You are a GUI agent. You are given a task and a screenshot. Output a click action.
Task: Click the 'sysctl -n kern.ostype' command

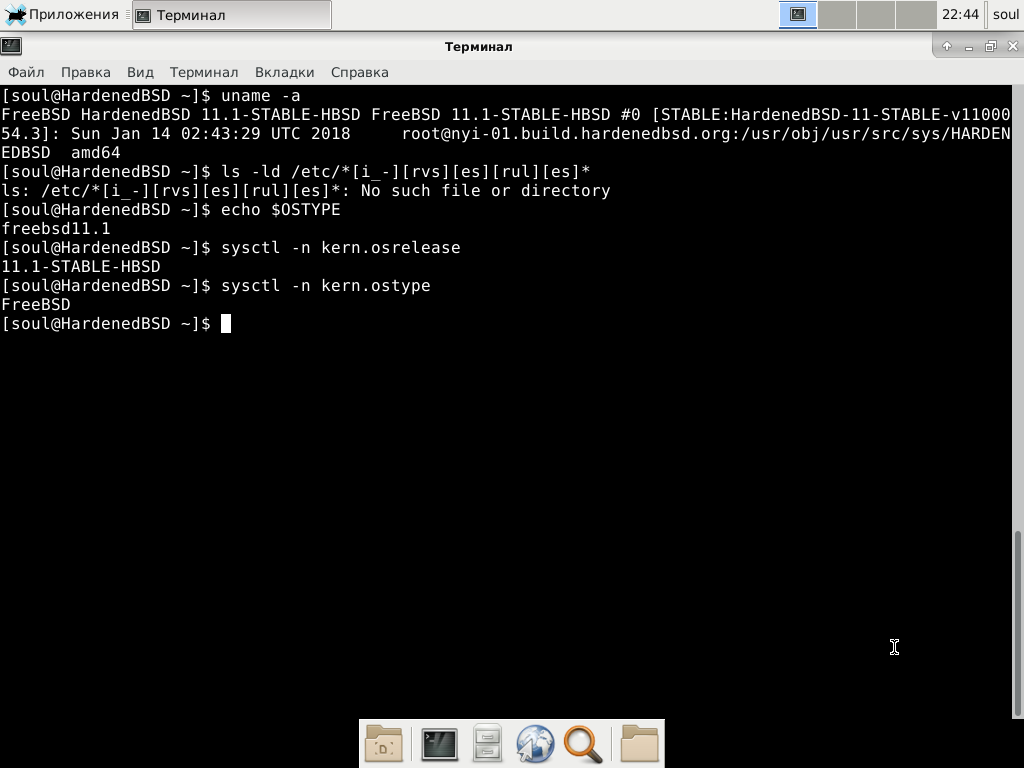coord(326,286)
